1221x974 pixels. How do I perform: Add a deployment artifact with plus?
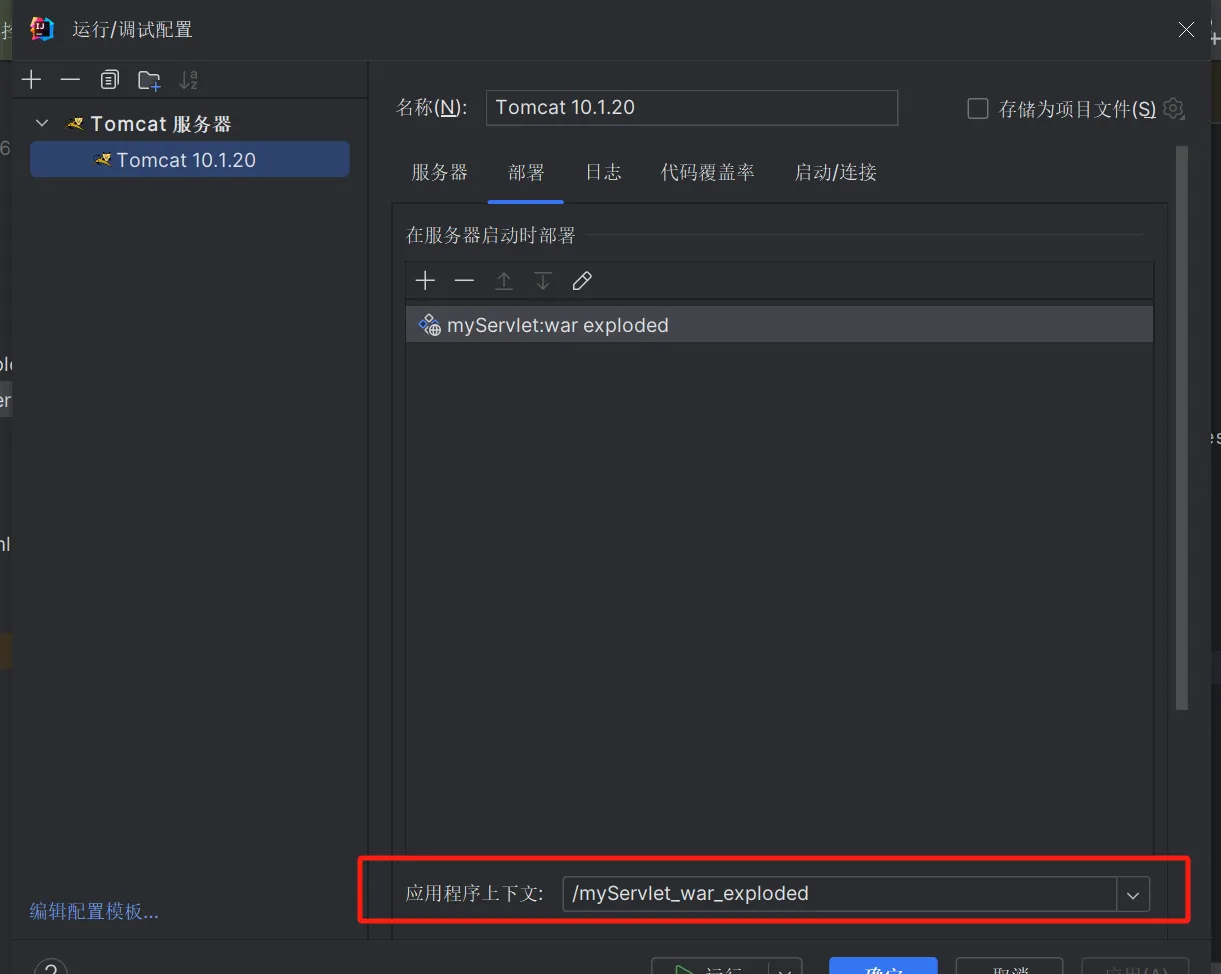coord(425,281)
